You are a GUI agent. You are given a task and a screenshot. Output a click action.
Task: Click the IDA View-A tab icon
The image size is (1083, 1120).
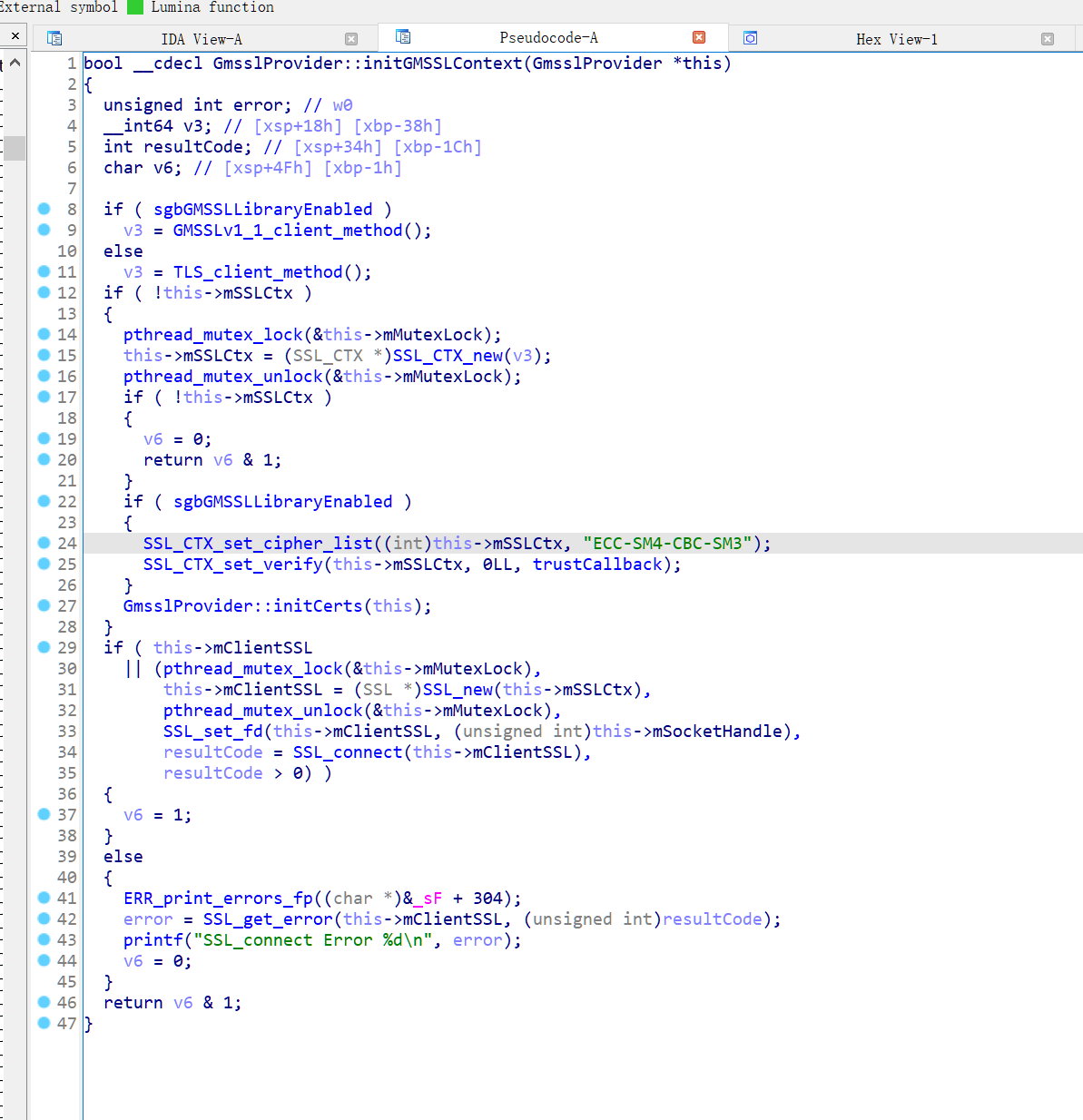point(54,38)
